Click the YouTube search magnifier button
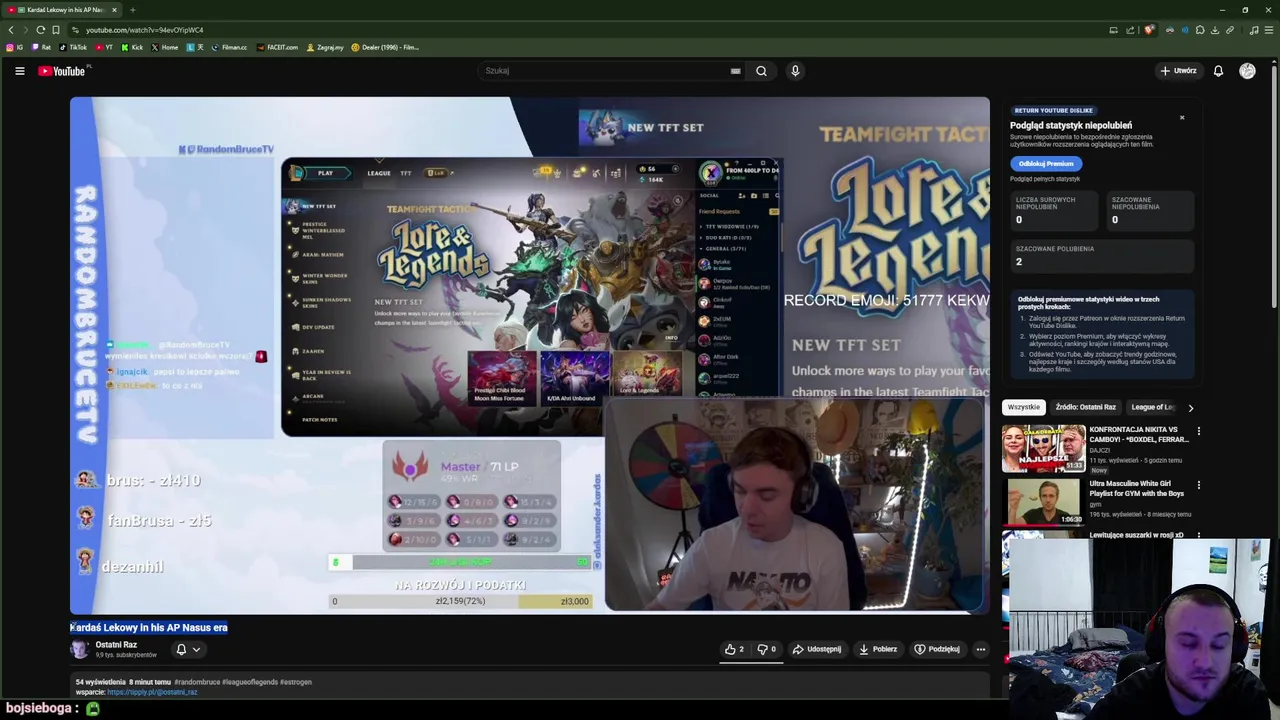 coord(761,71)
